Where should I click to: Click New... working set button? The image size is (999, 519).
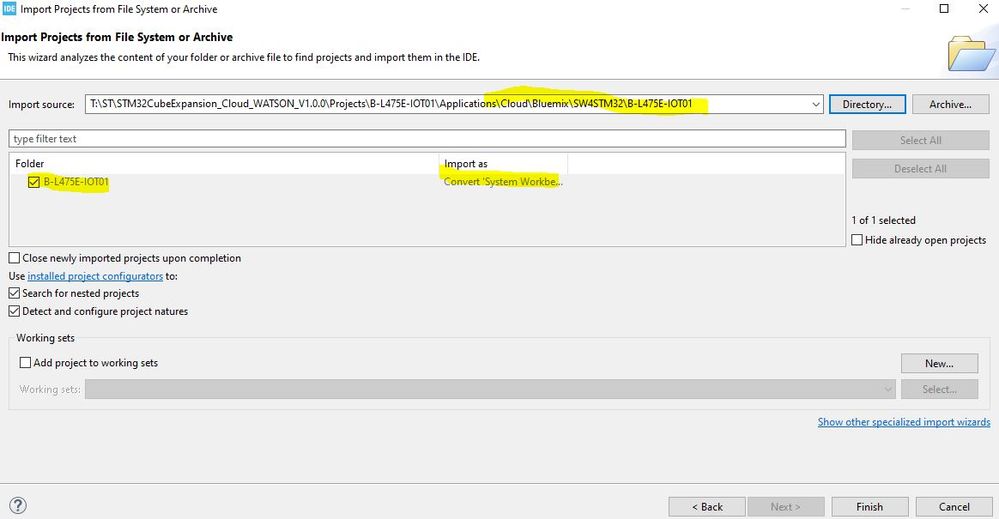[x=939, y=363]
